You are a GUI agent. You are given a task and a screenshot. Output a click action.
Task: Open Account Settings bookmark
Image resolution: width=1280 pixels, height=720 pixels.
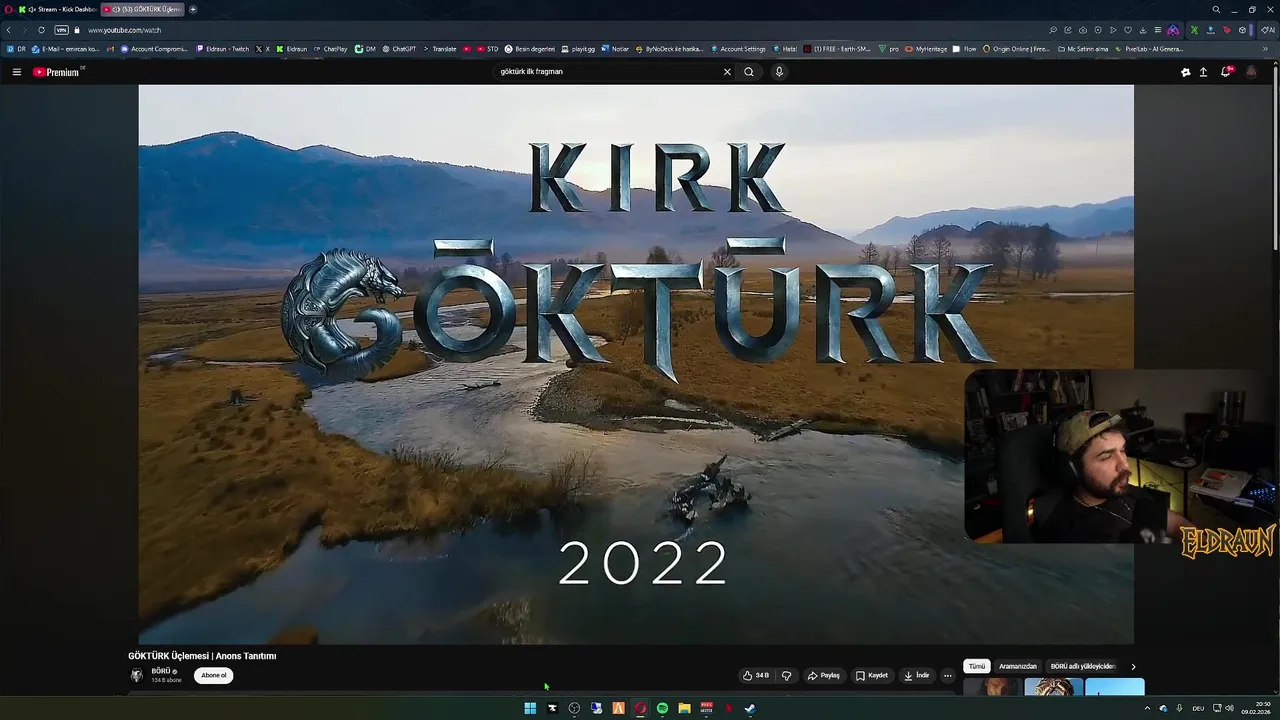[738, 48]
